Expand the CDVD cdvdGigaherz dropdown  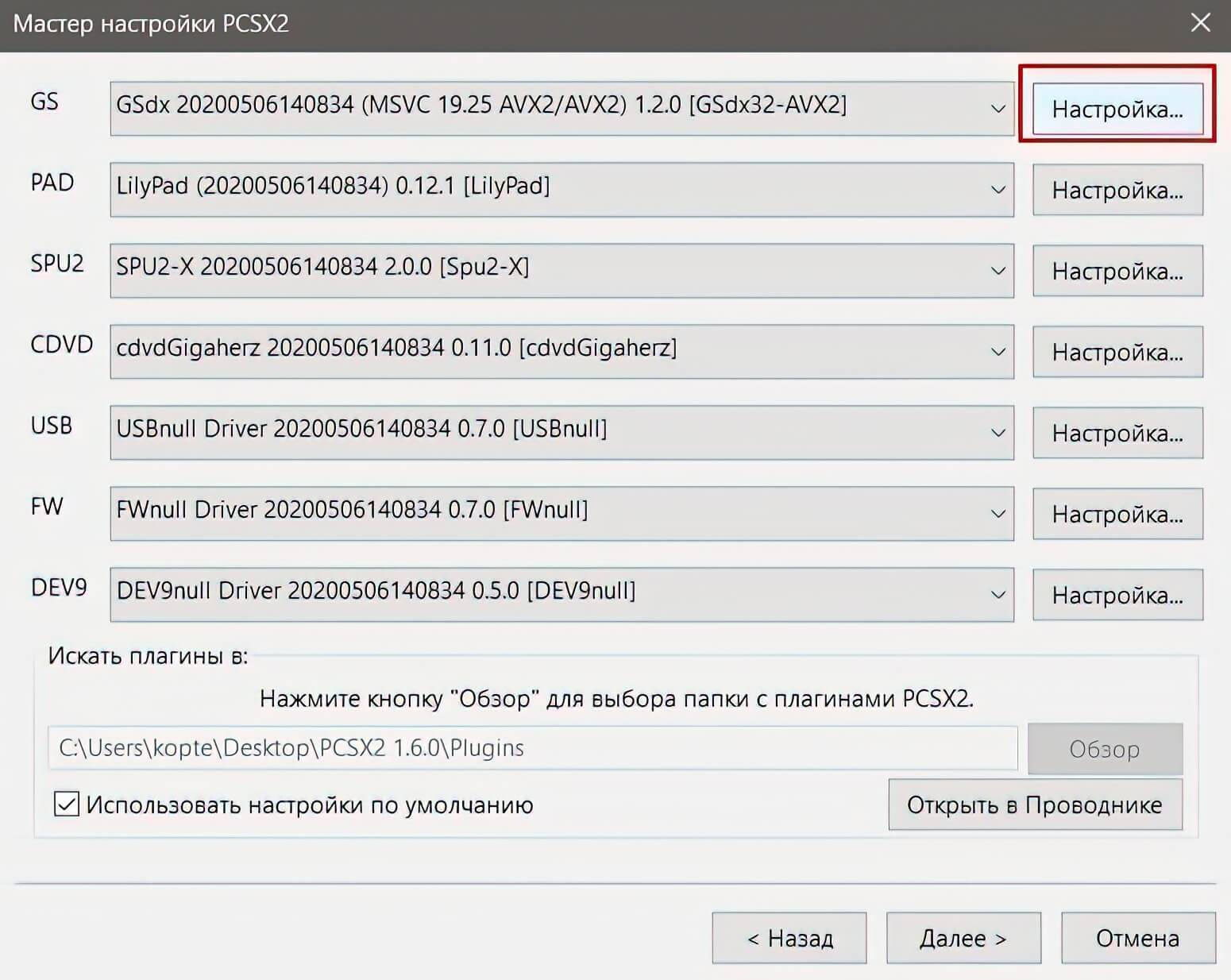[x=561, y=351]
